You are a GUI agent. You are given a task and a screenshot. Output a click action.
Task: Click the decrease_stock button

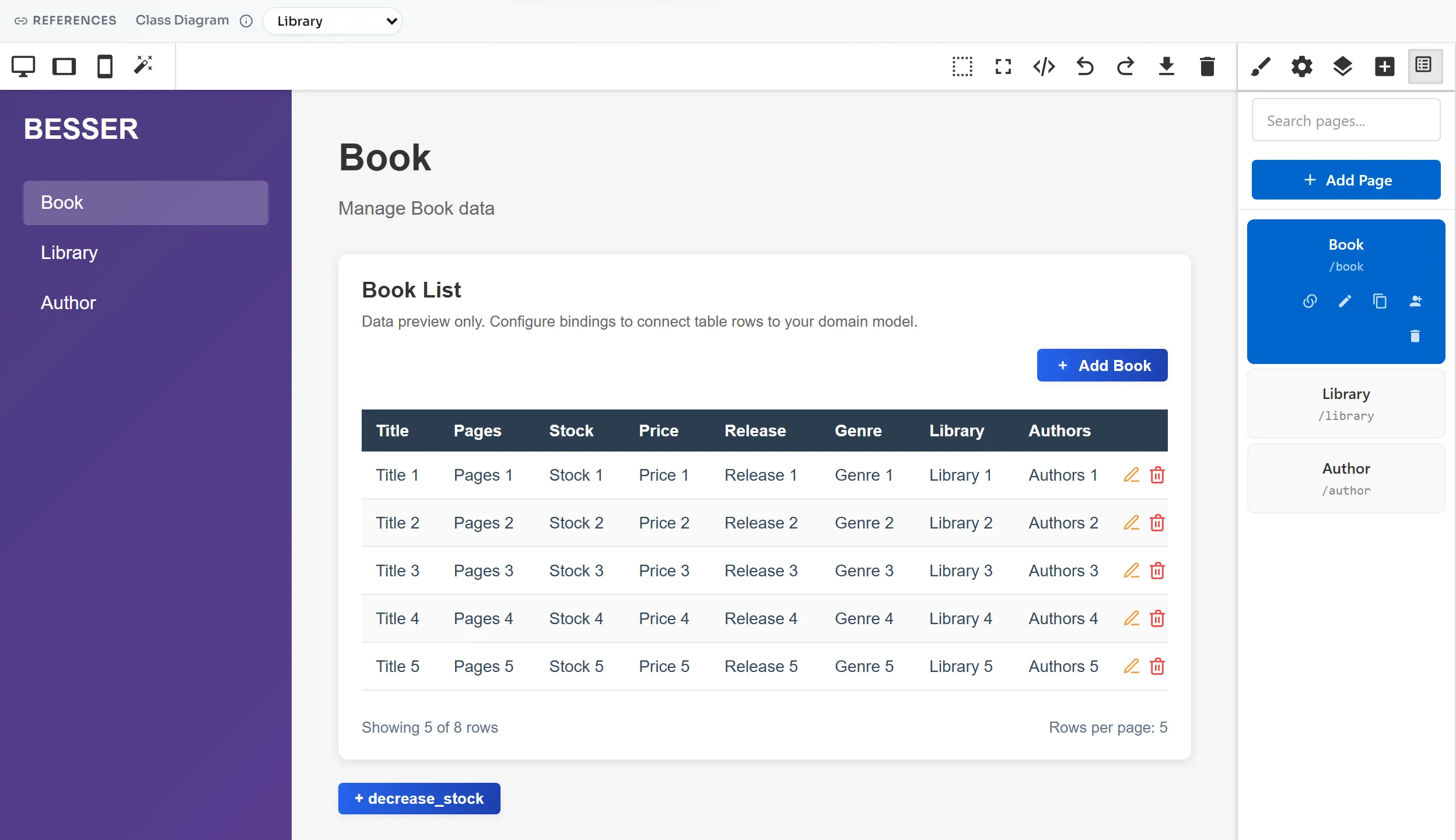point(419,798)
